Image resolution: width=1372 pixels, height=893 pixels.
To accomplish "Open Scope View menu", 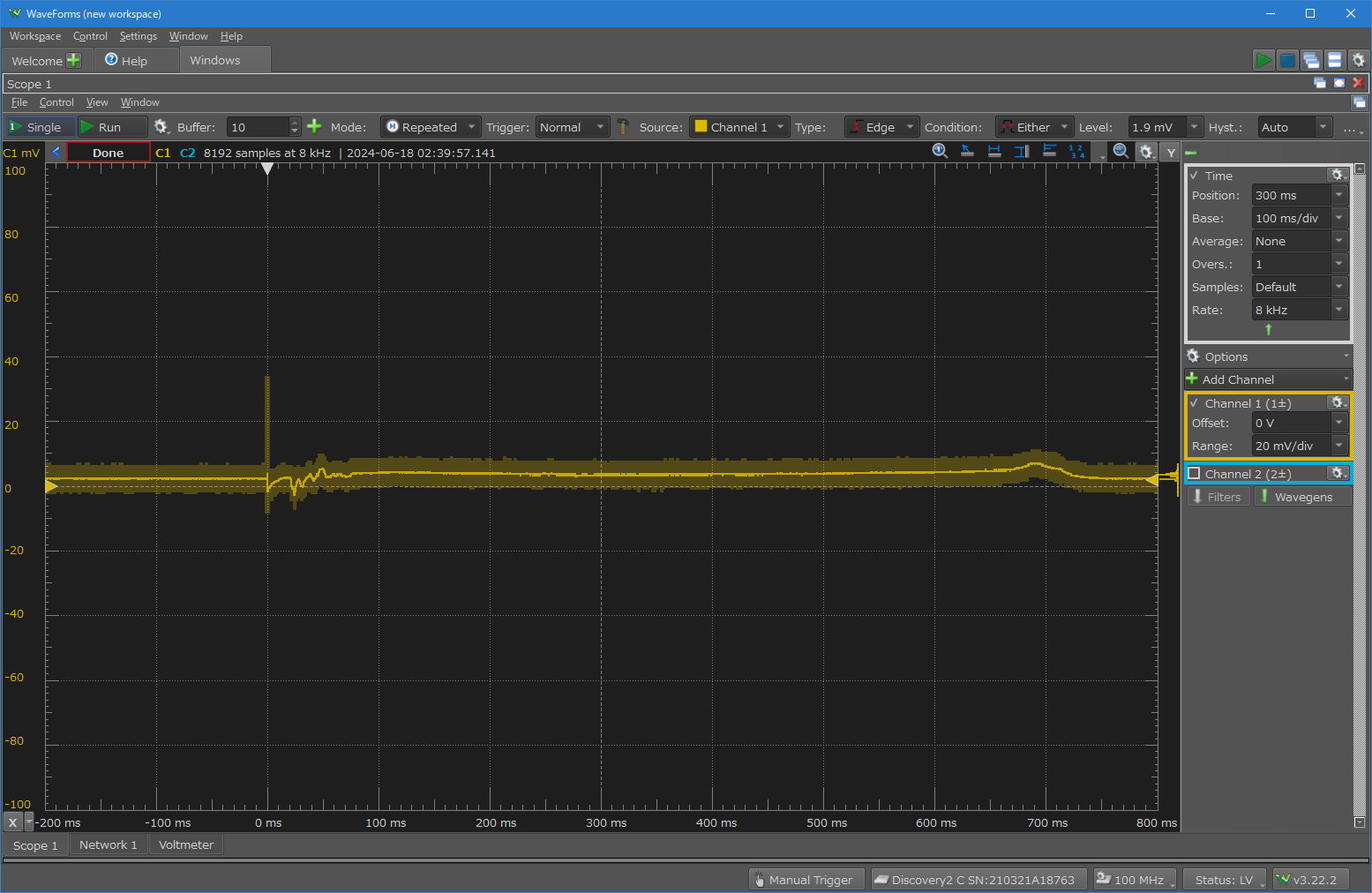I will click(97, 102).
